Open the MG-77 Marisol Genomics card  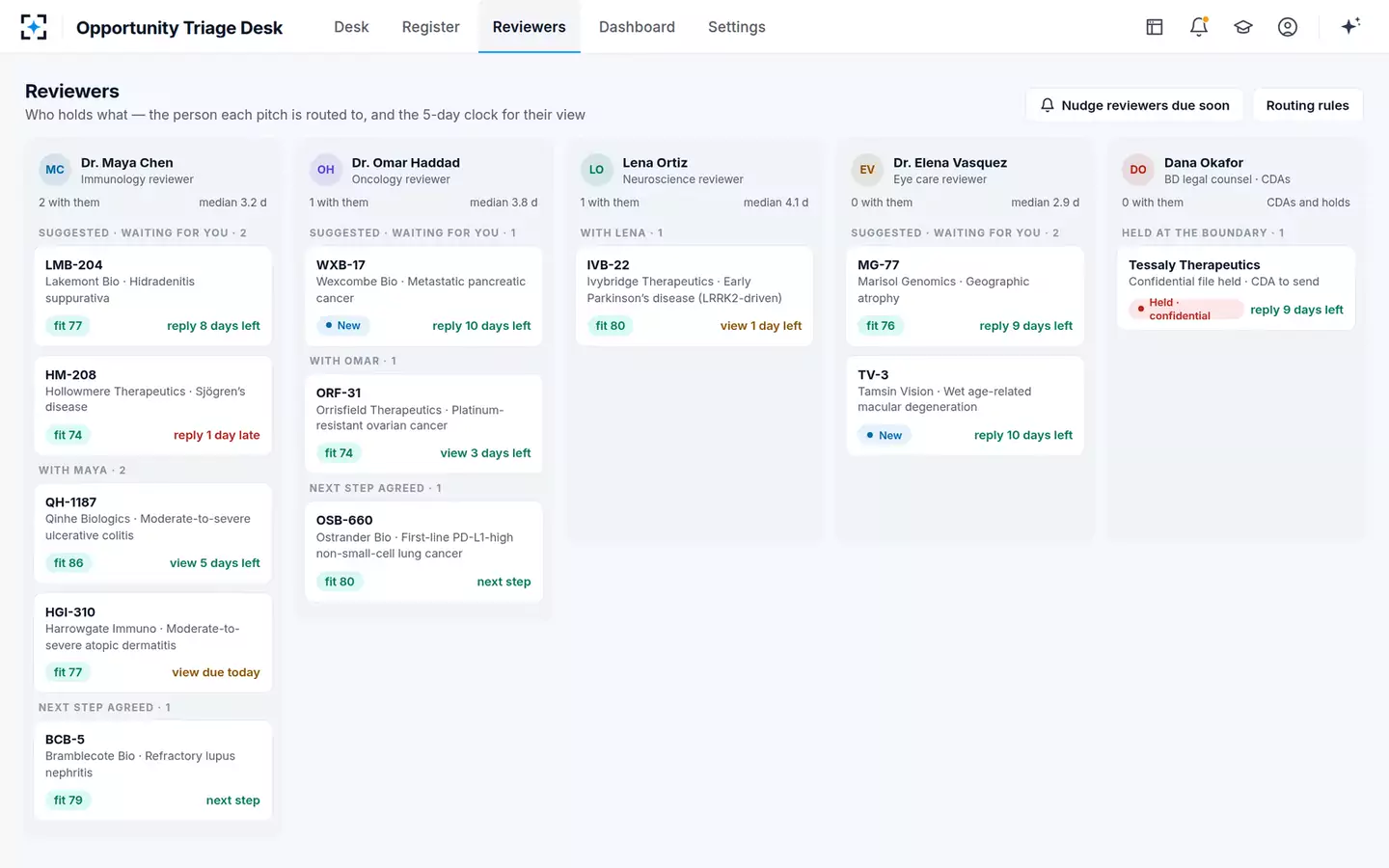coord(965,295)
